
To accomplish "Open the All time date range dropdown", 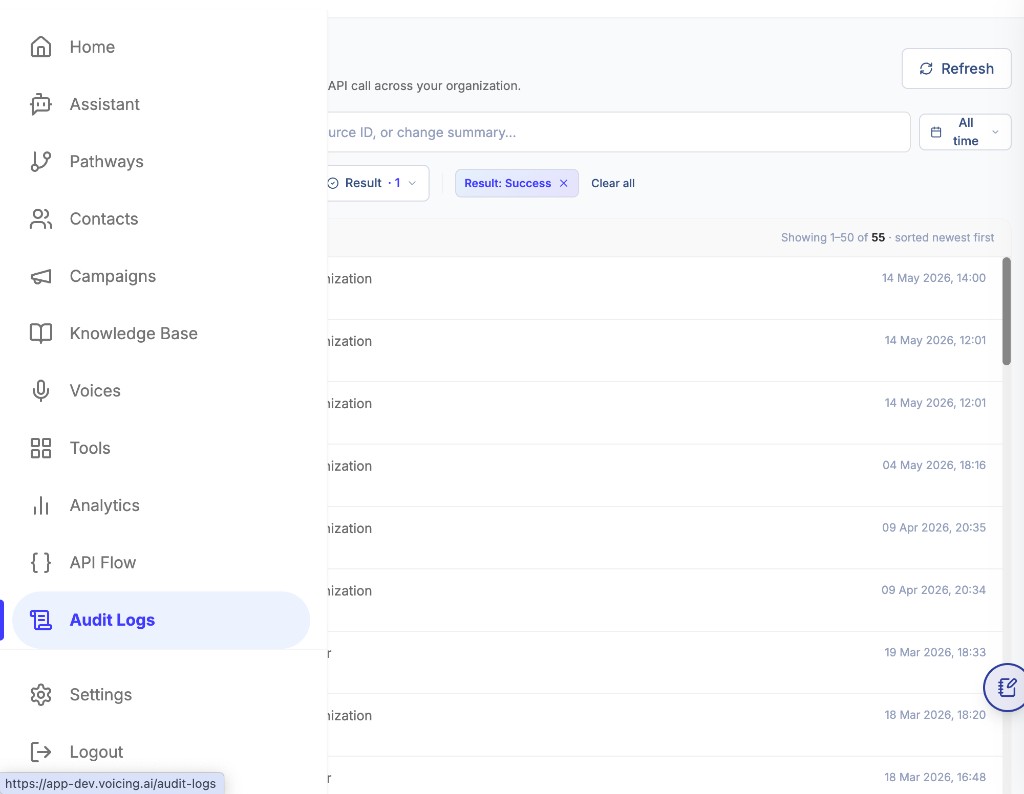I will point(965,132).
